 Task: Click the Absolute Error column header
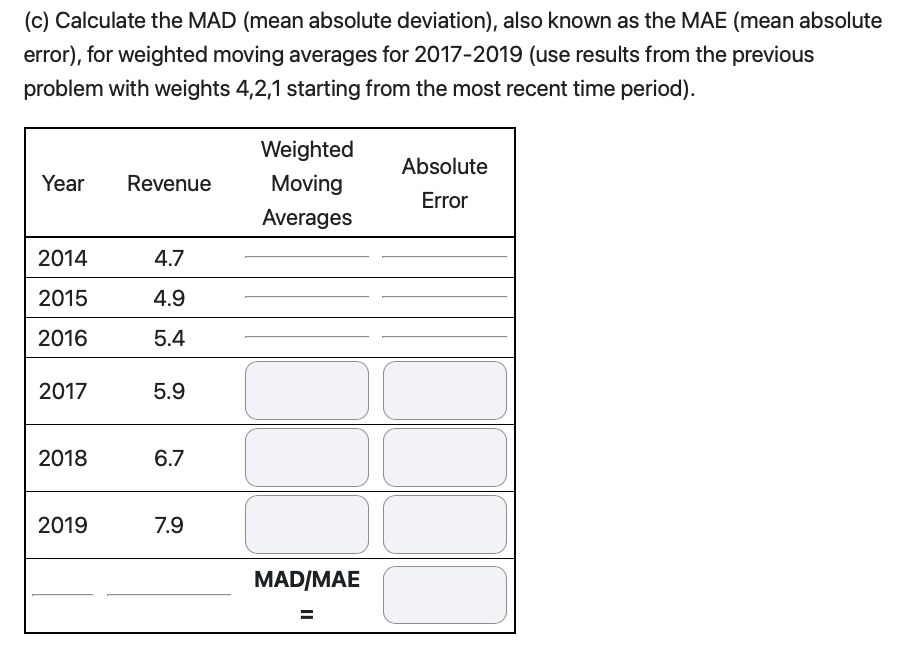pyautogui.click(x=444, y=183)
